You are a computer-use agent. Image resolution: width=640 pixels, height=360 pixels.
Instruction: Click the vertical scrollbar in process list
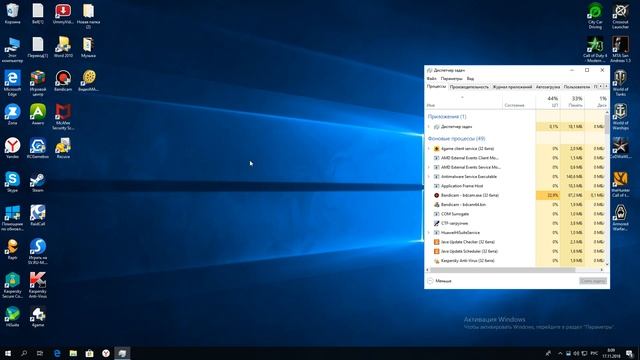click(607, 124)
